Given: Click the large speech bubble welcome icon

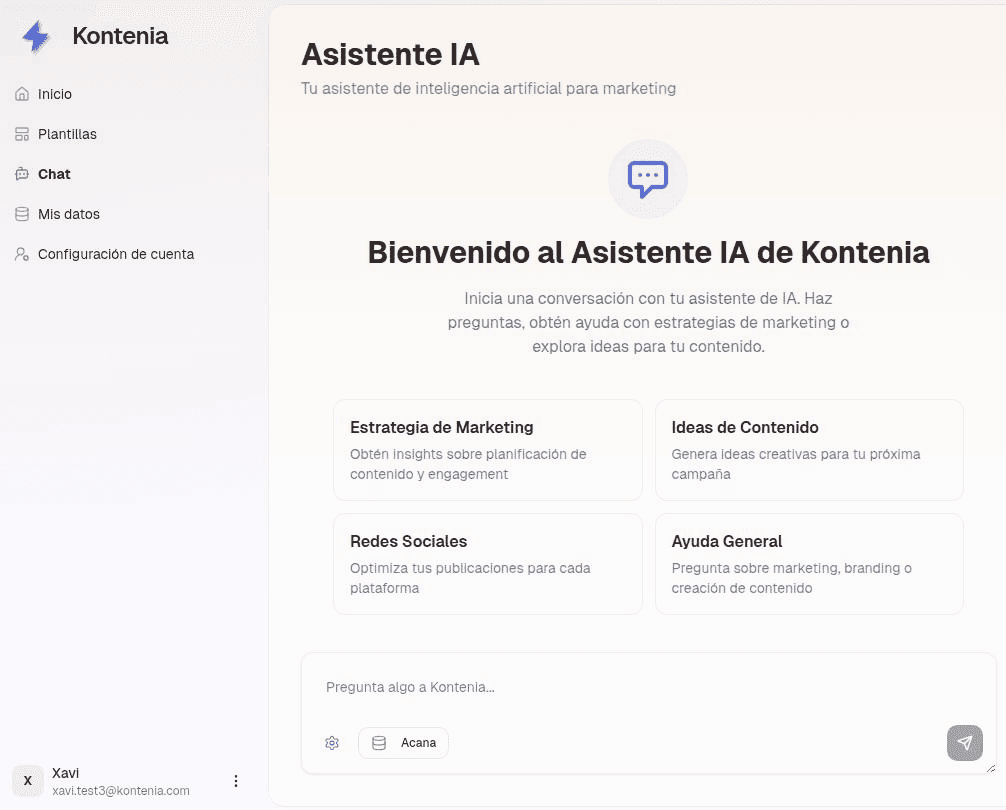Looking at the screenshot, I should (648, 179).
